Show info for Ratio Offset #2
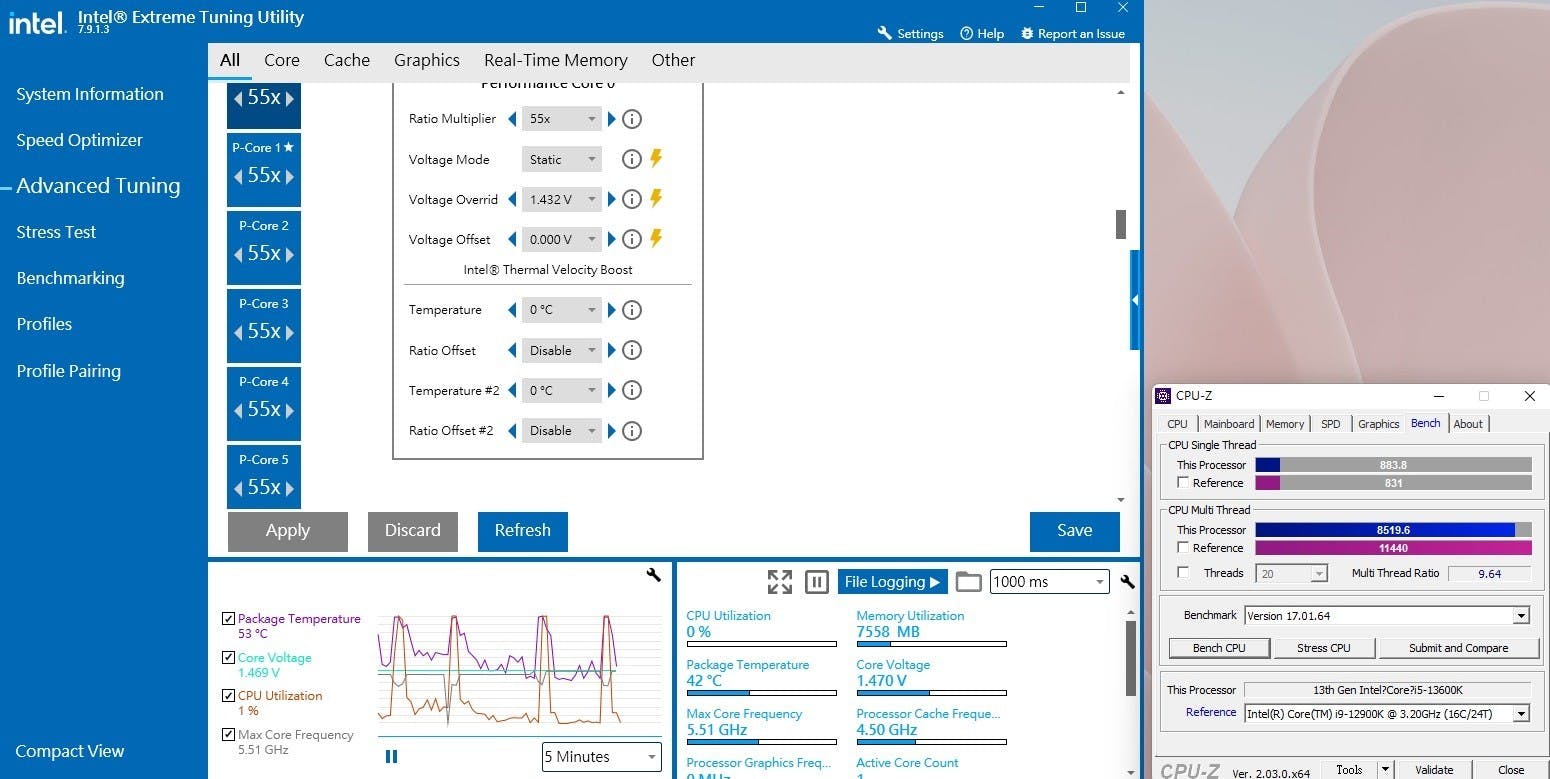The height and width of the screenshot is (779, 1550). point(632,431)
